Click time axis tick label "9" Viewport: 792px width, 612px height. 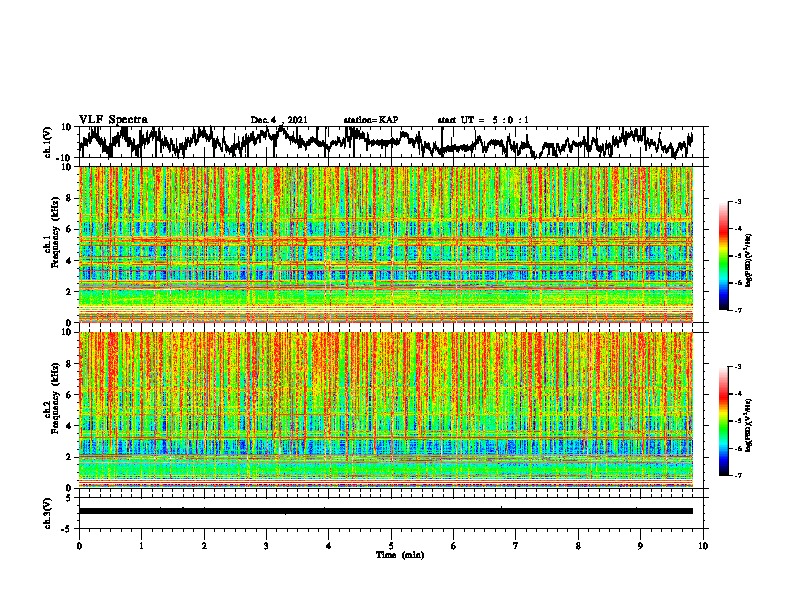click(640, 546)
